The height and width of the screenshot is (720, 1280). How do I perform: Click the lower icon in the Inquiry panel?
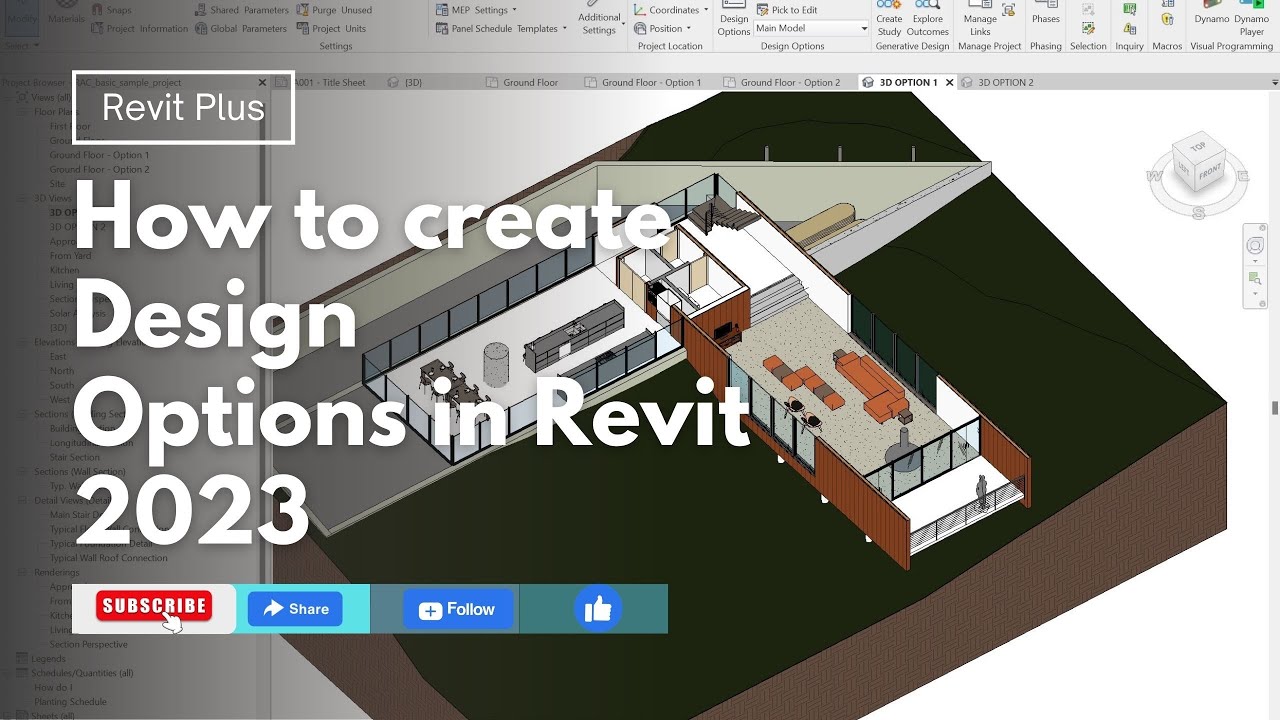coord(1130,28)
